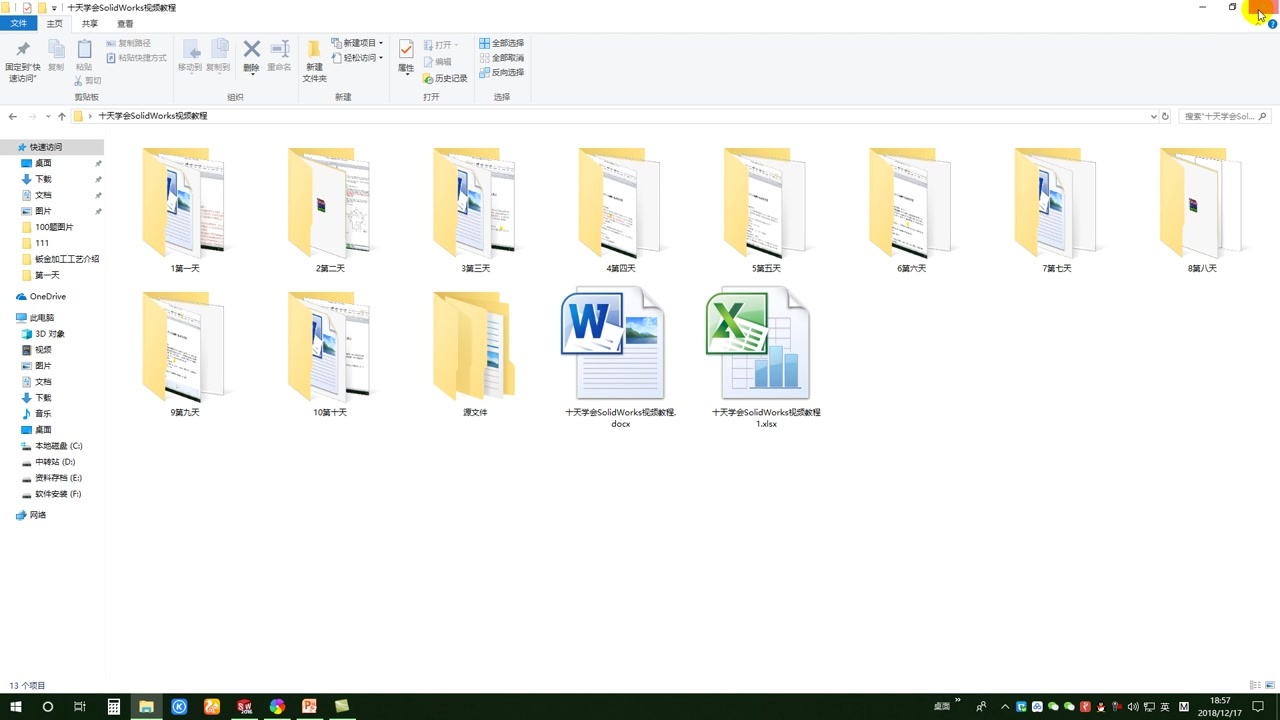This screenshot has width=1280, height=720.
Task: Select the 5第五天 folder
Action: 766,210
